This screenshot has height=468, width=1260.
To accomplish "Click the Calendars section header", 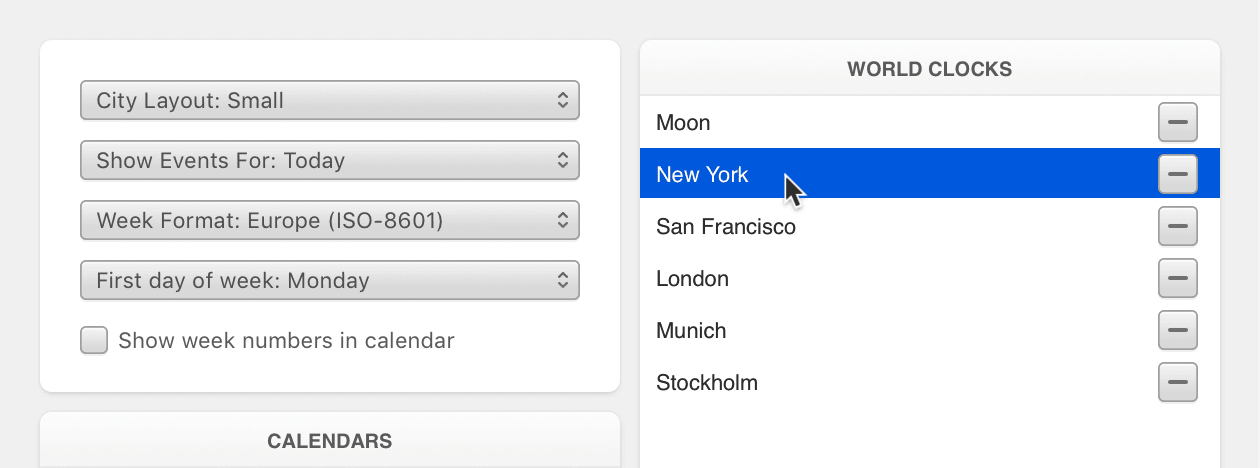I will click(330, 440).
